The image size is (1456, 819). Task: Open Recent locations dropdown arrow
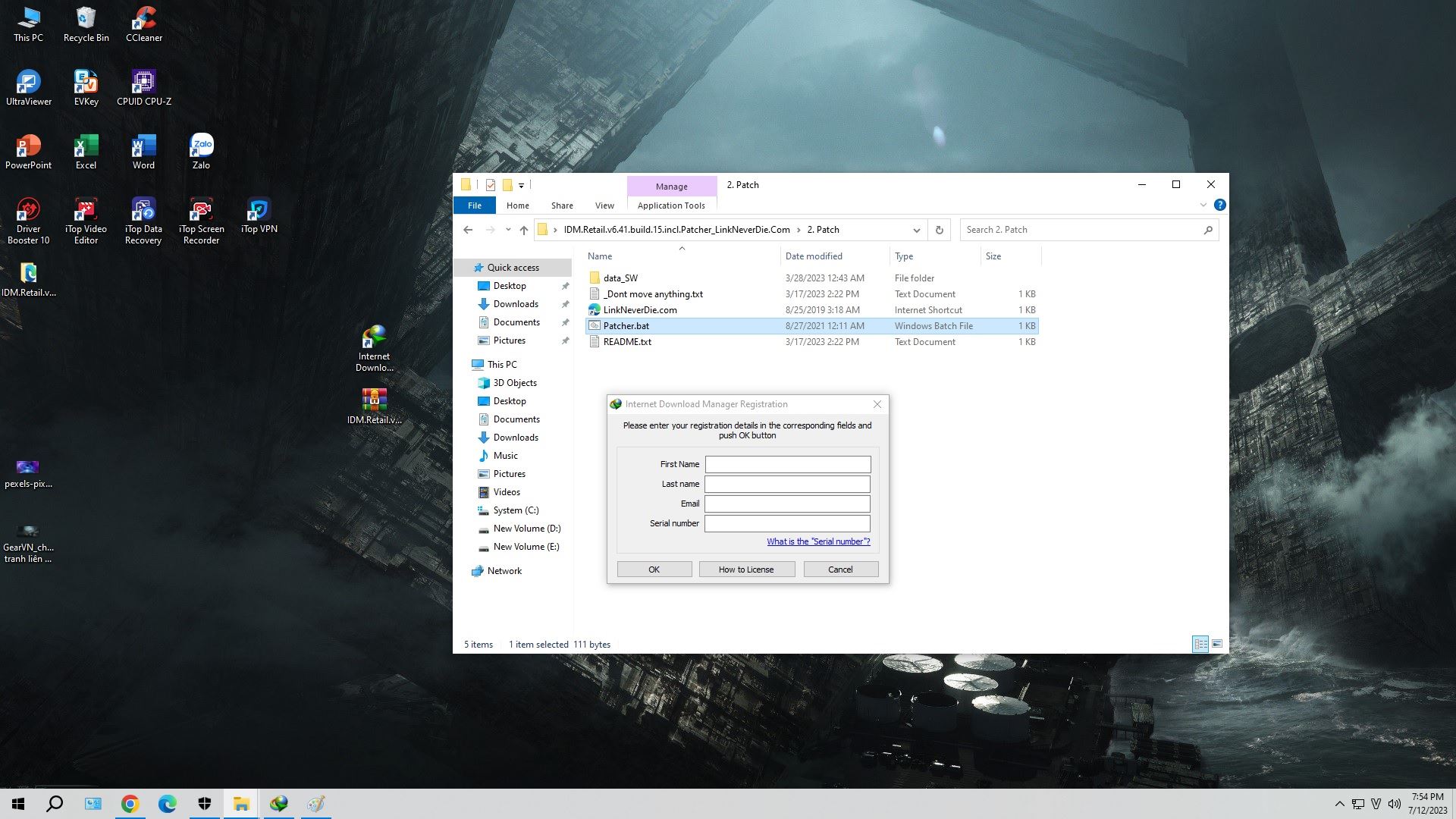pos(508,230)
